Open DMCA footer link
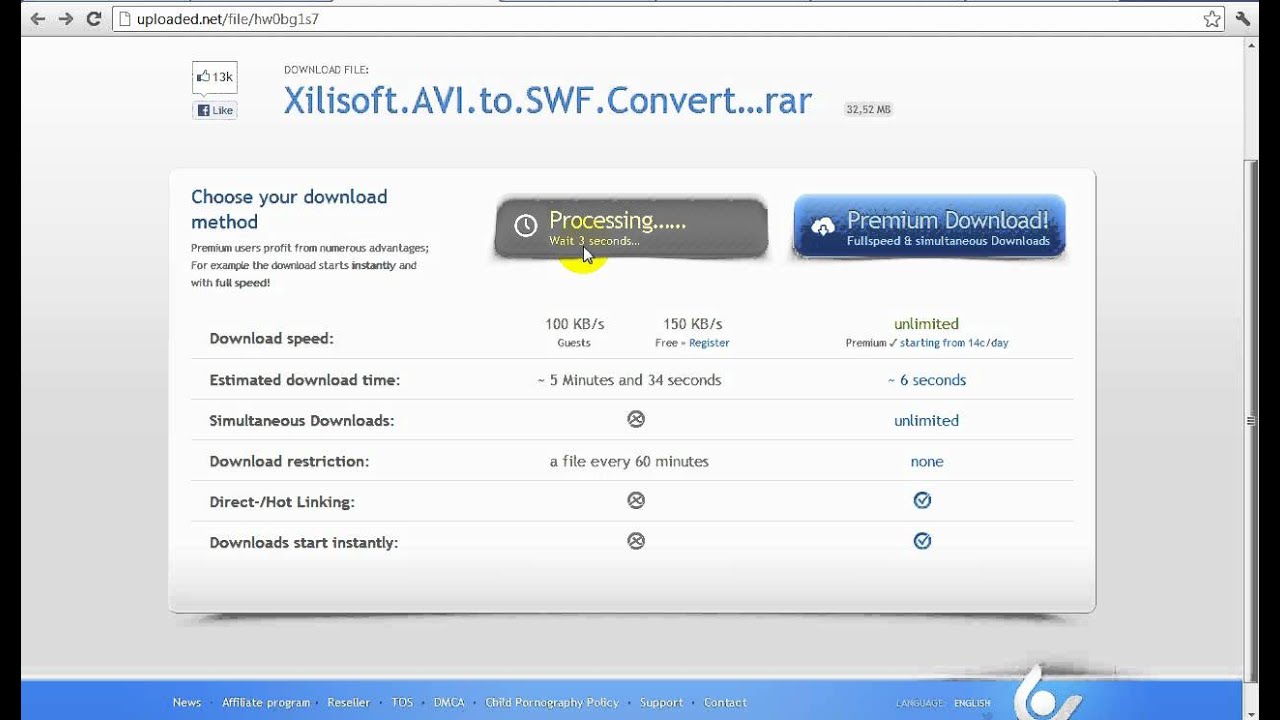Viewport: 1280px width, 720px height. 449,702
